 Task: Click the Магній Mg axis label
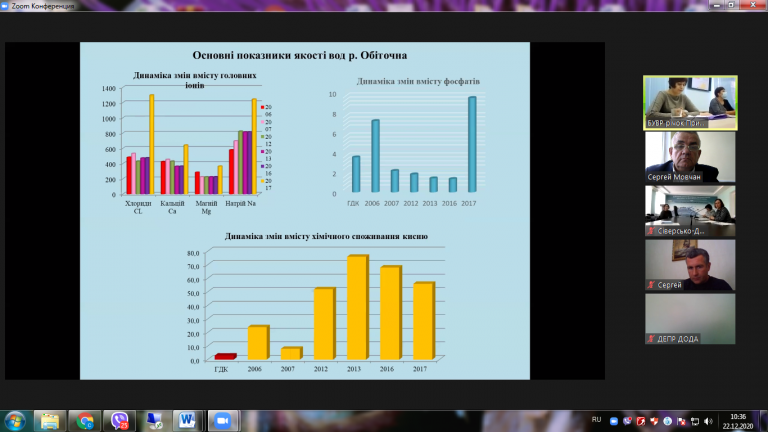[x=206, y=207]
